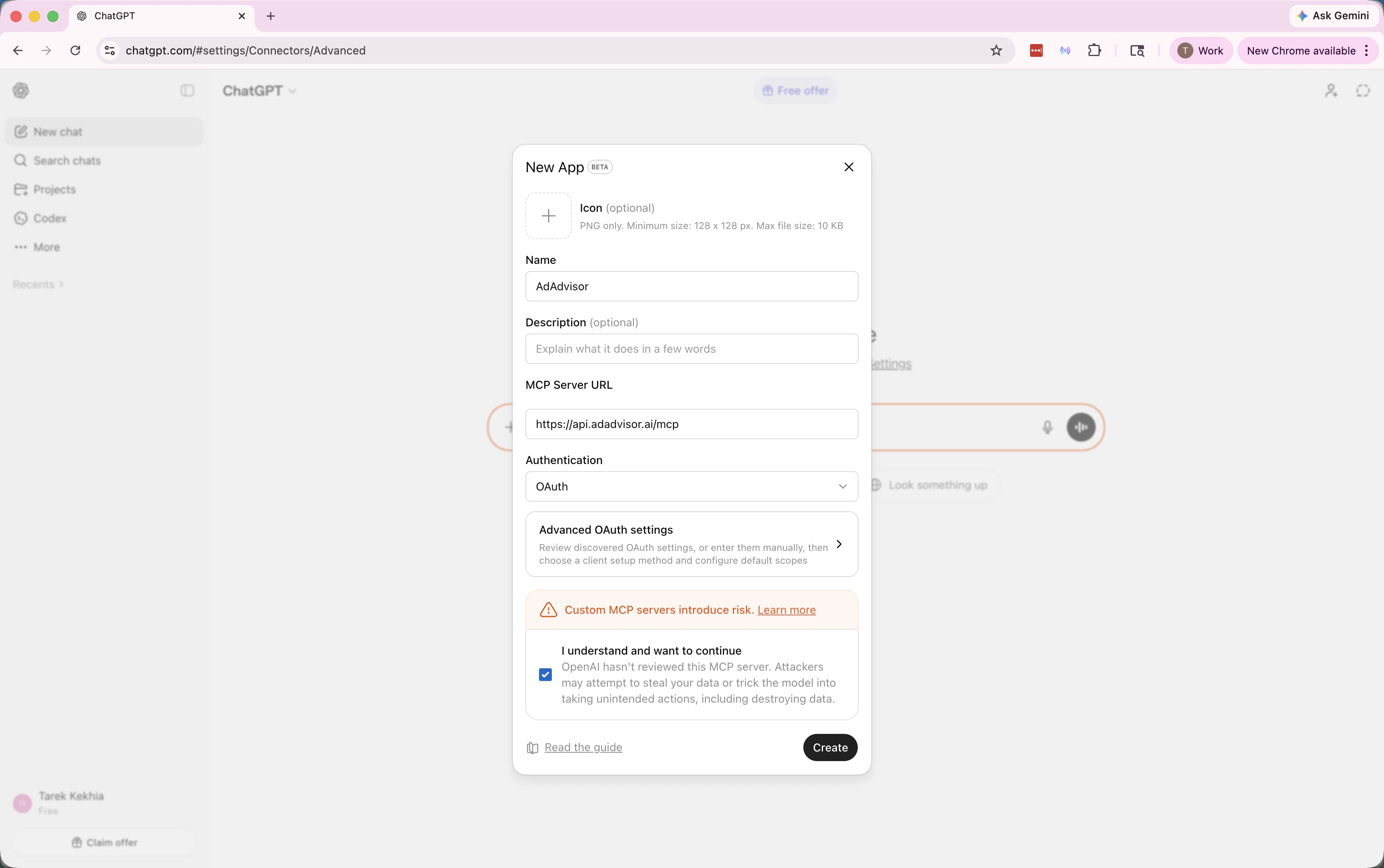Viewport: 1384px width, 868px height.
Task: Select the ChatGPT browser tab
Action: pyautogui.click(x=162, y=16)
